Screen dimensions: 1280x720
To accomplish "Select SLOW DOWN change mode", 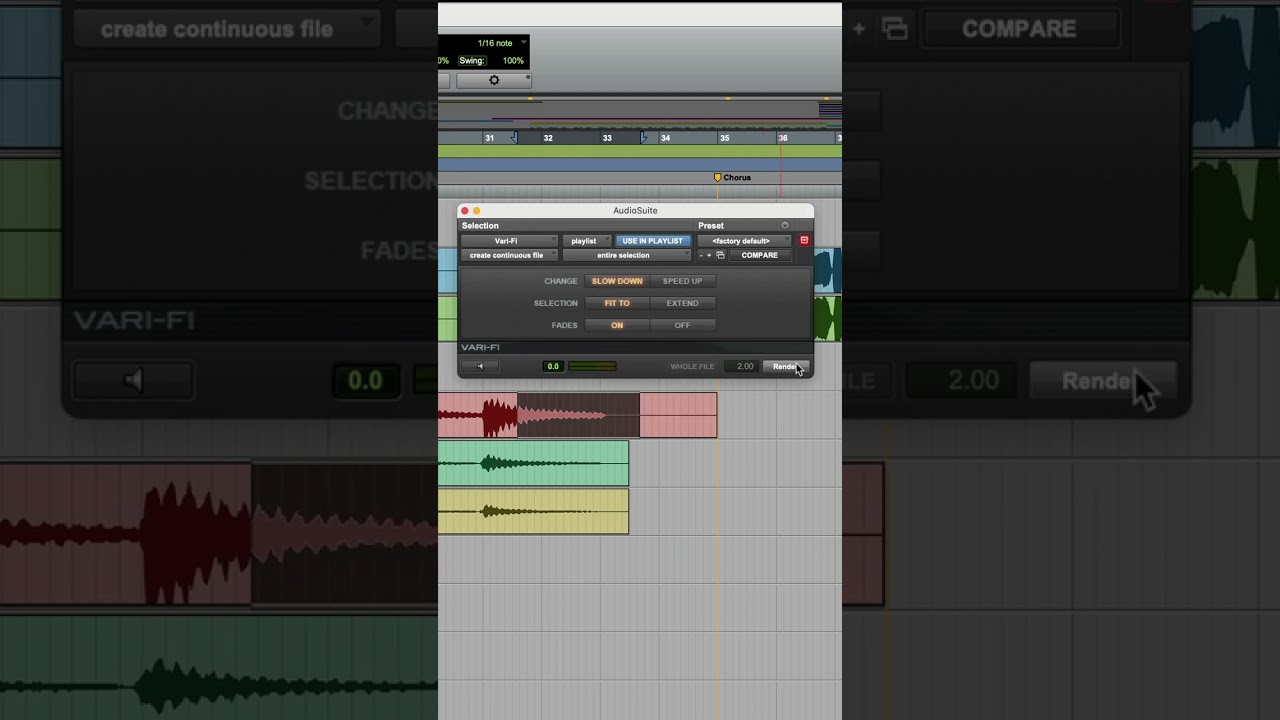I will [x=617, y=281].
